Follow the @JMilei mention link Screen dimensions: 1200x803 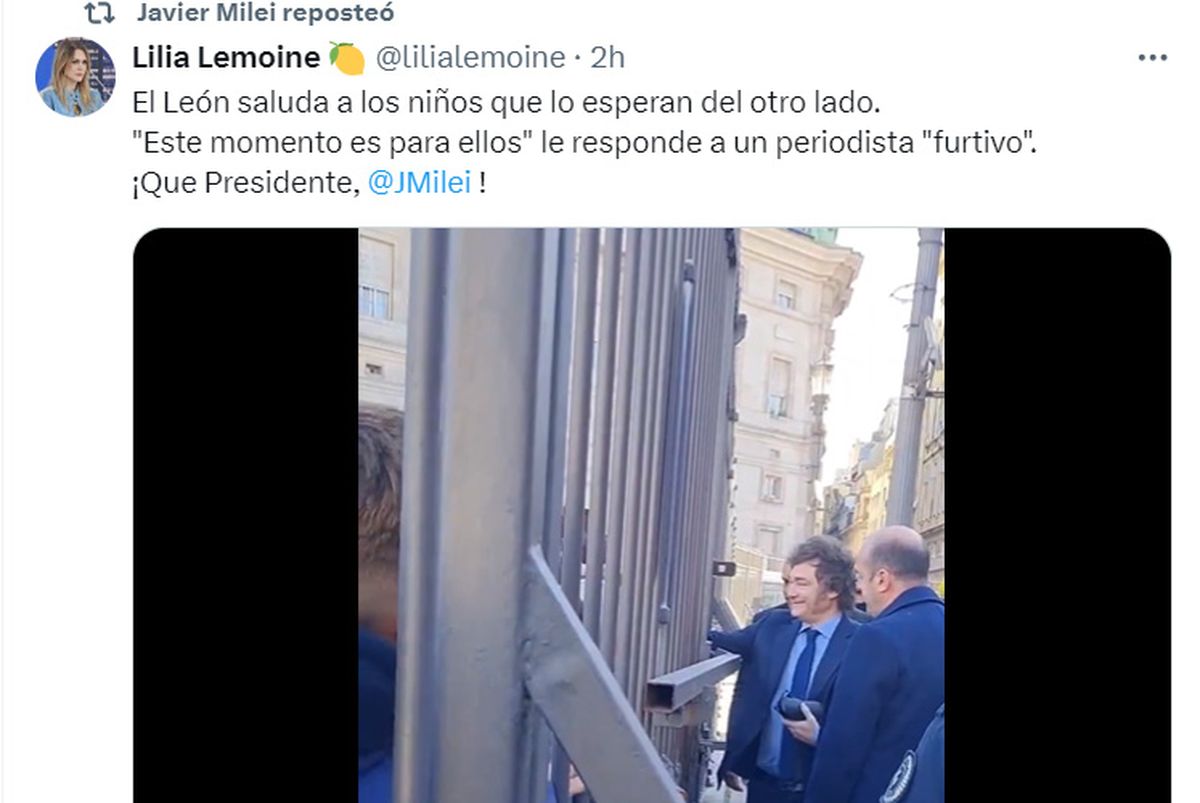click(x=420, y=184)
